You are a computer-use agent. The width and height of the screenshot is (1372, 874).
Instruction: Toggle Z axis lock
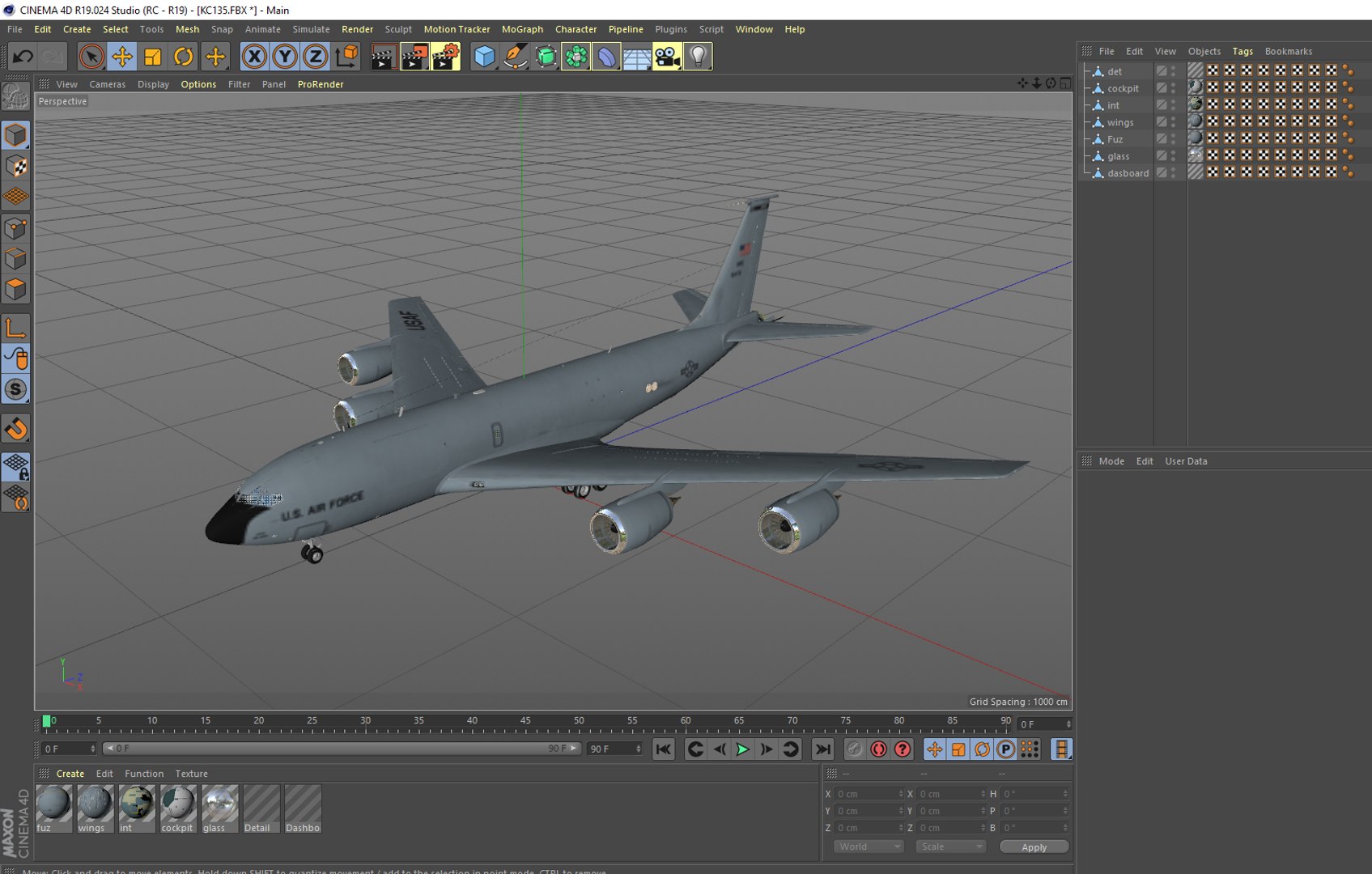point(316,57)
